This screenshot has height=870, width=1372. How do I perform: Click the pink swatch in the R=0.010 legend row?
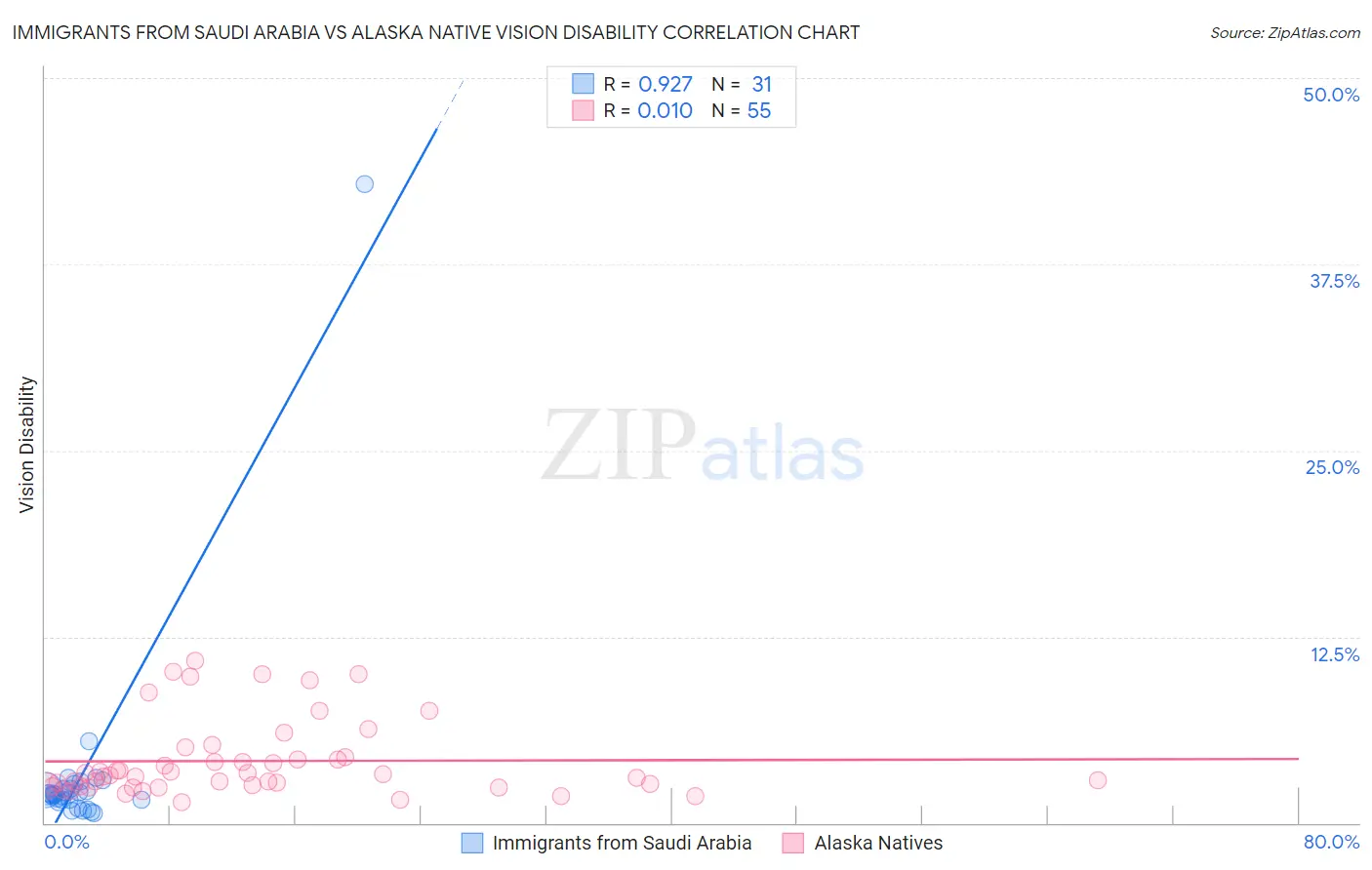coord(583,110)
